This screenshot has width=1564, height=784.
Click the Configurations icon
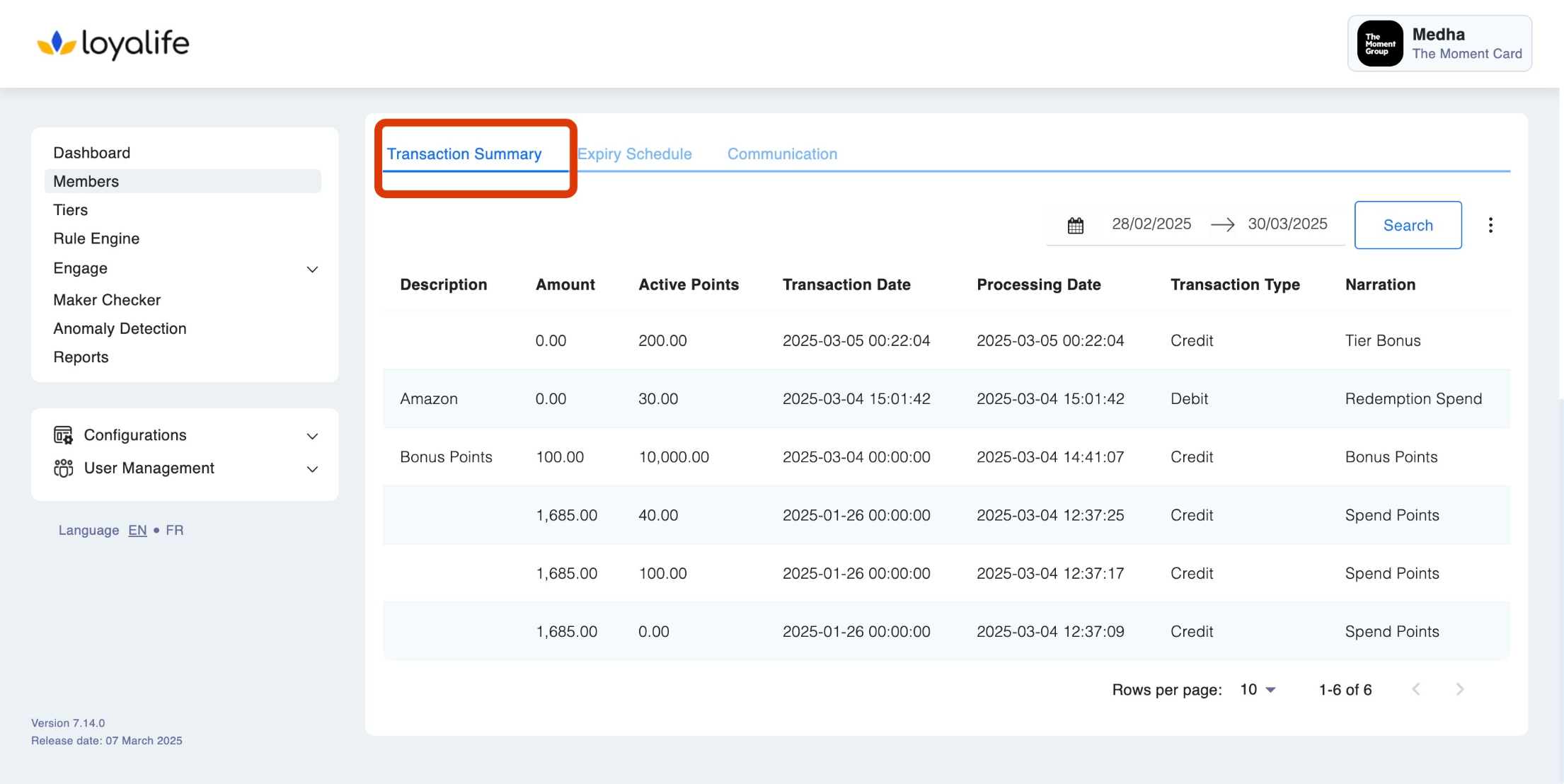63,435
